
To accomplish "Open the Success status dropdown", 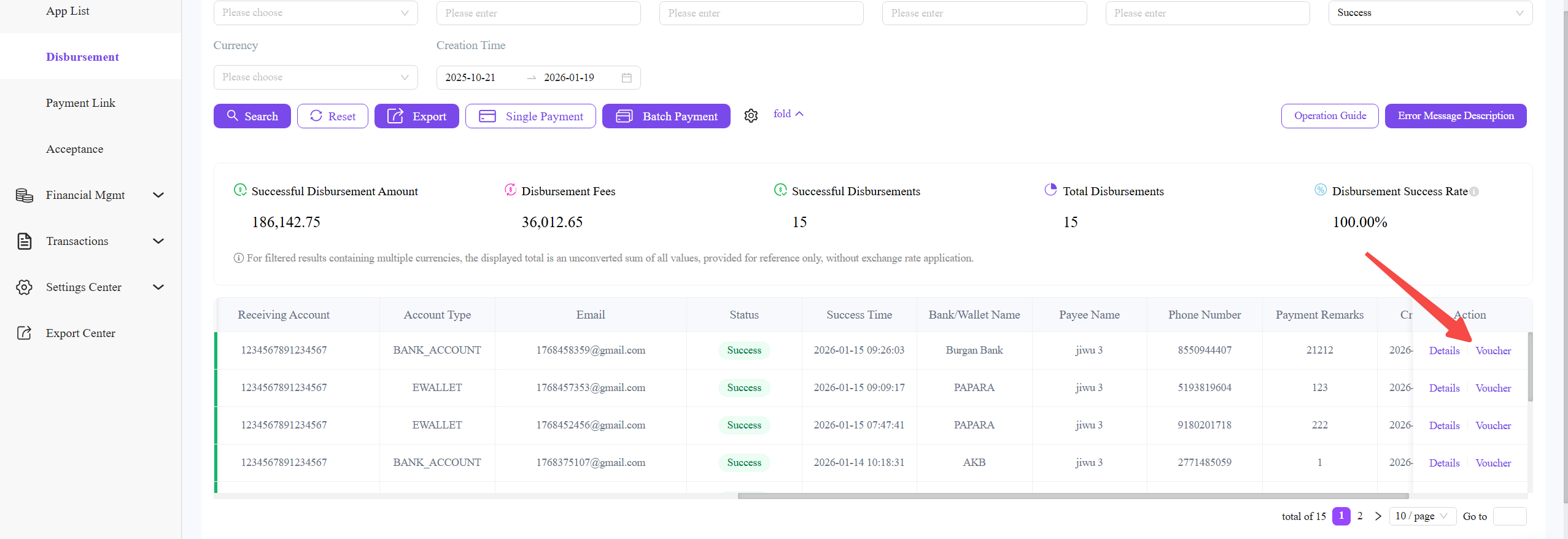I will 1429,13.
